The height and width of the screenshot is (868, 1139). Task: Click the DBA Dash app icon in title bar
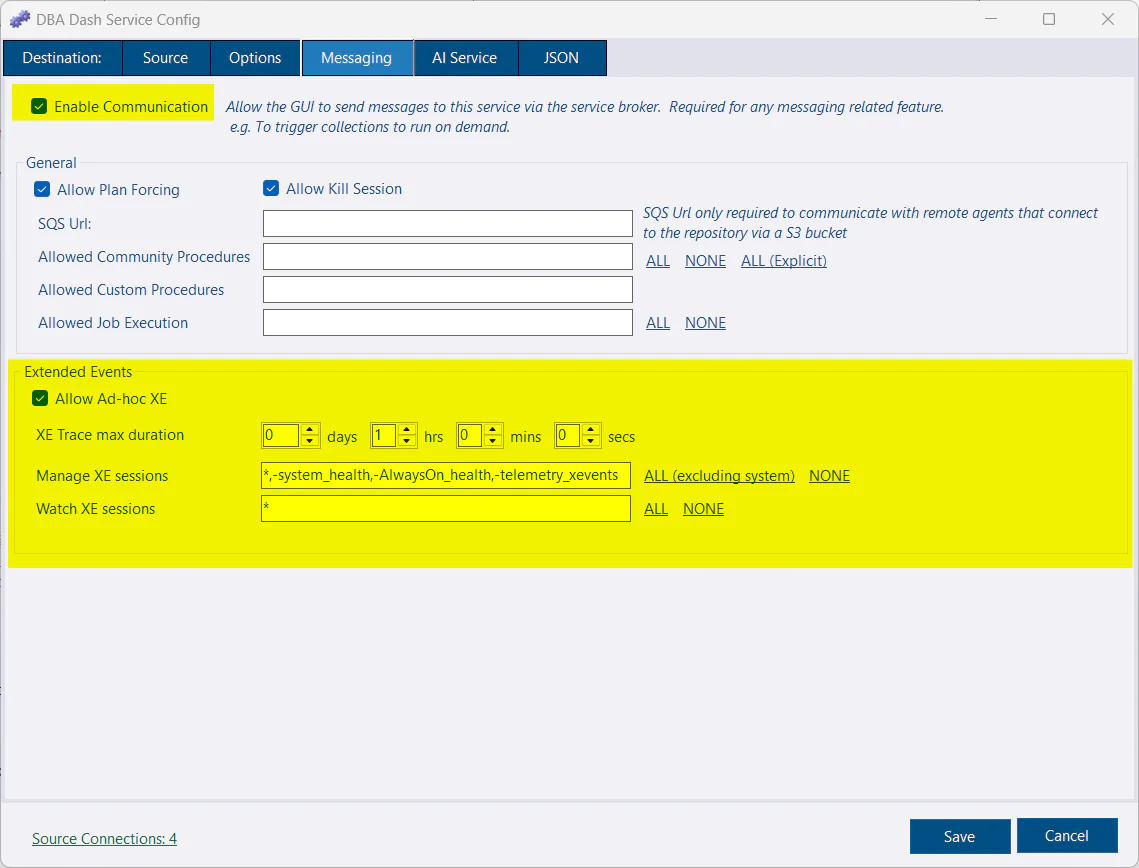point(20,20)
